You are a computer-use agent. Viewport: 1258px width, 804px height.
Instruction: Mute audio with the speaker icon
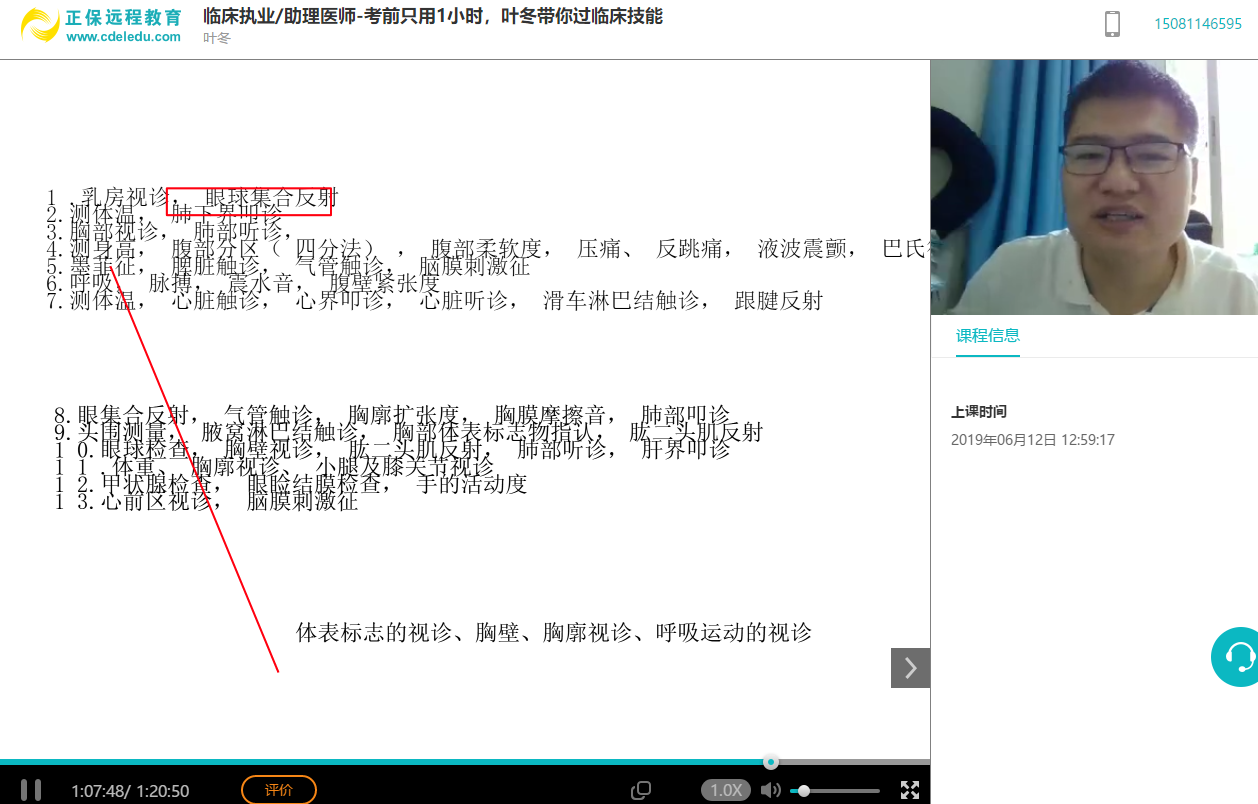[x=770, y=791]
